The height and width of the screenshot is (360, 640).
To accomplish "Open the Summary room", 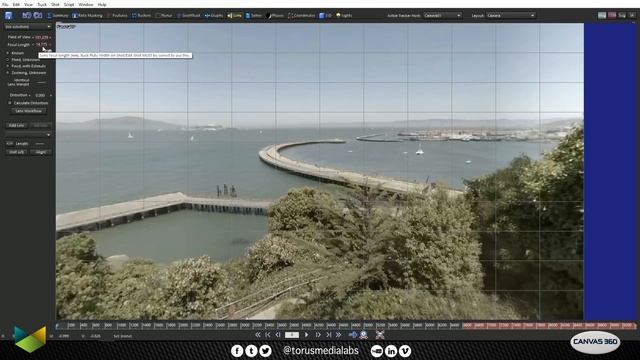I will coord(58,16).
